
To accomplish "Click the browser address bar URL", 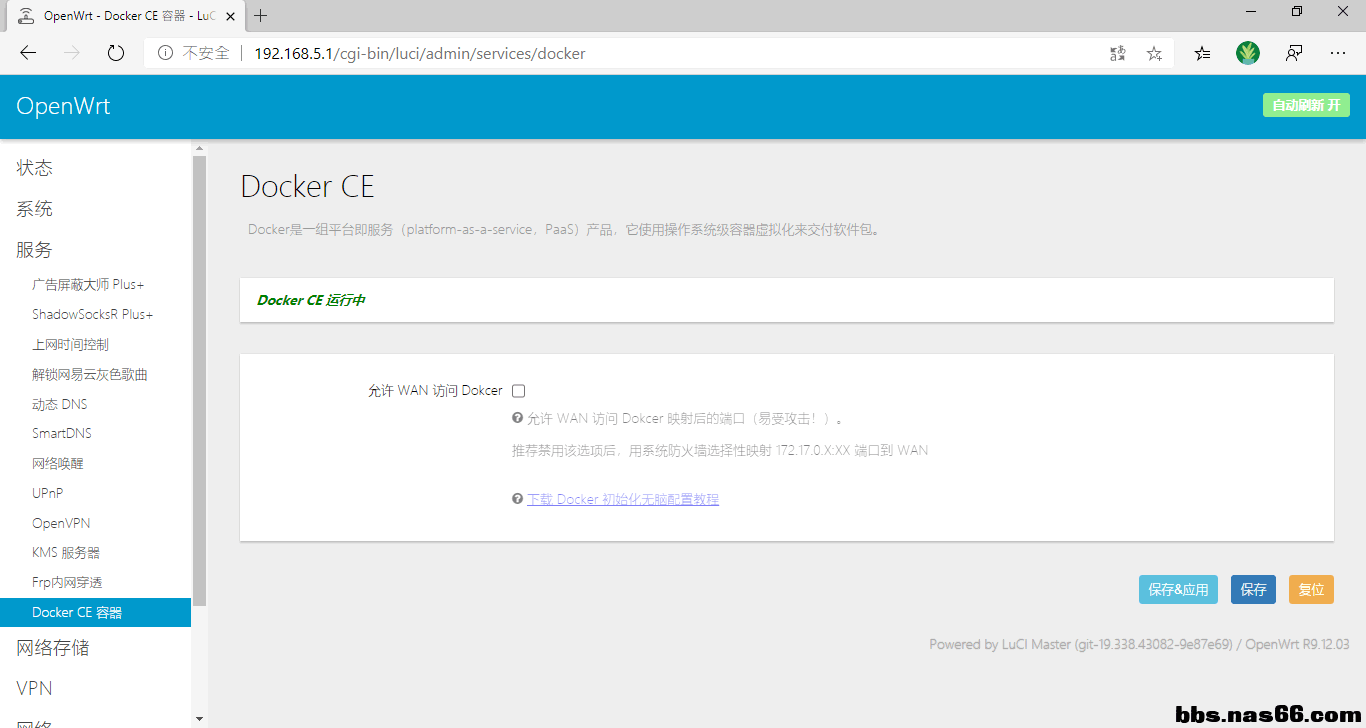I will point(420,53).
